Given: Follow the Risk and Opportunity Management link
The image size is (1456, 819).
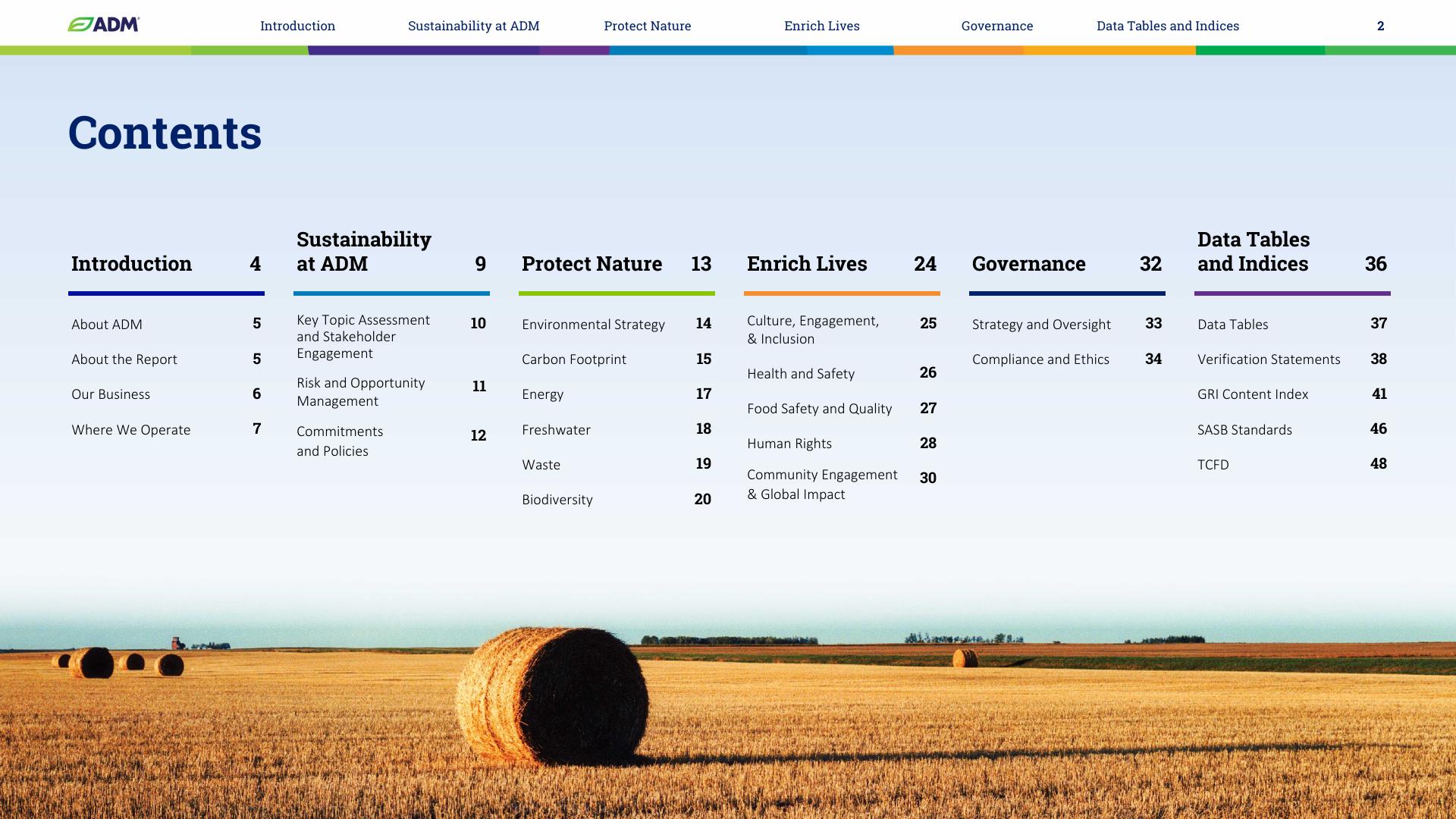Looking at the screenshot, I should pos(361,392).
